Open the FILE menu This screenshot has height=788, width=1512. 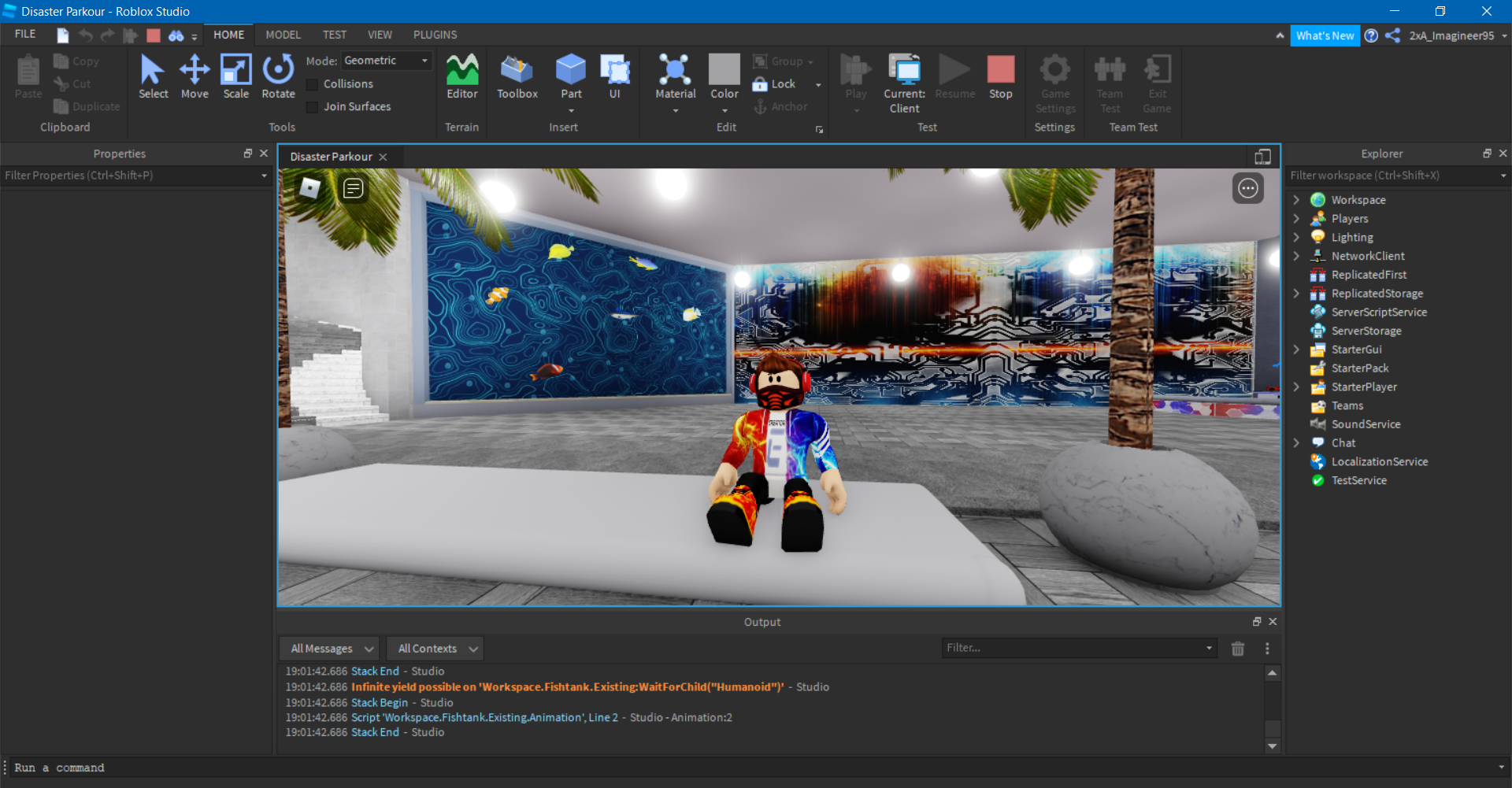[x=25, y=35]
